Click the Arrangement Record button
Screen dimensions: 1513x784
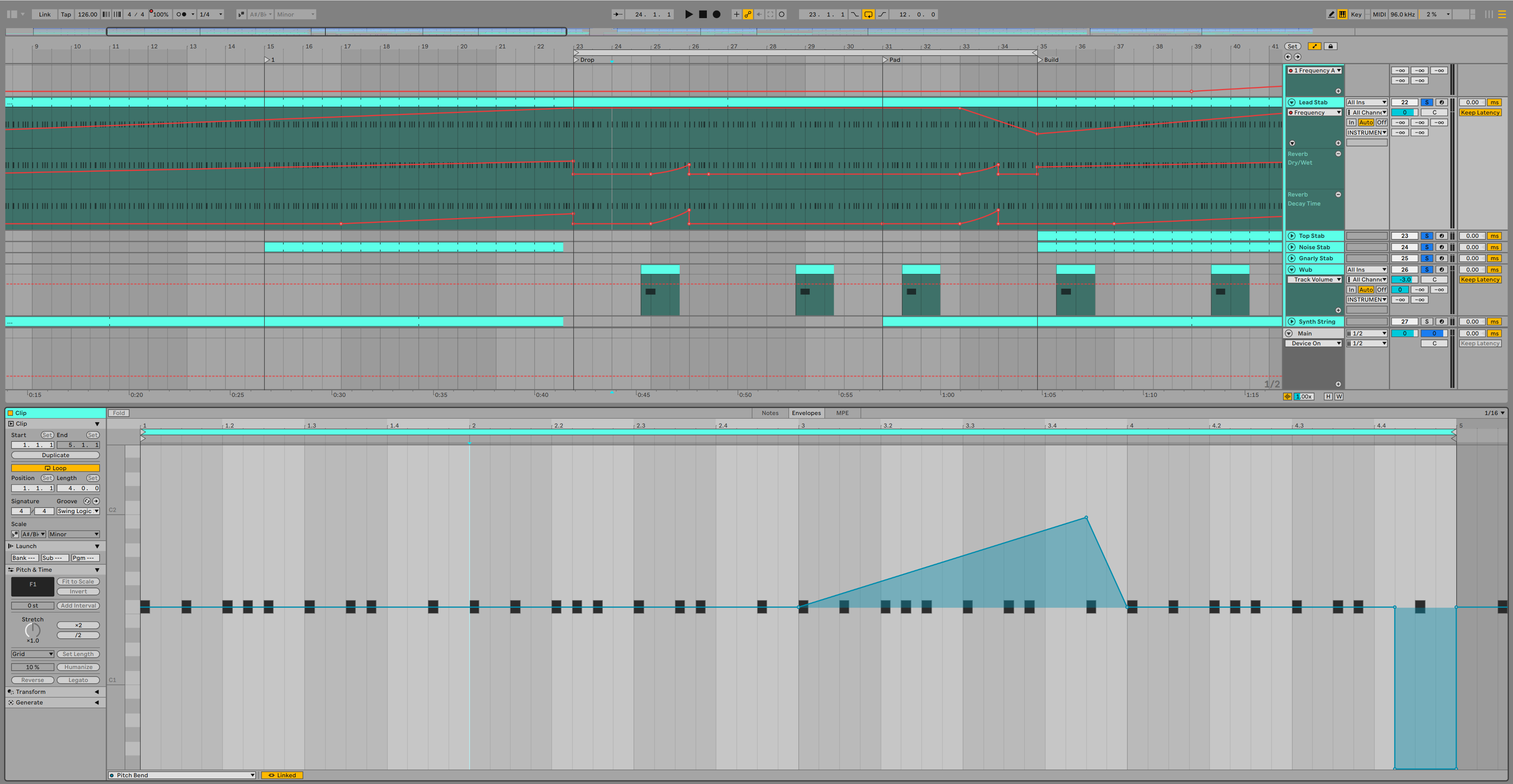point(717,14)
